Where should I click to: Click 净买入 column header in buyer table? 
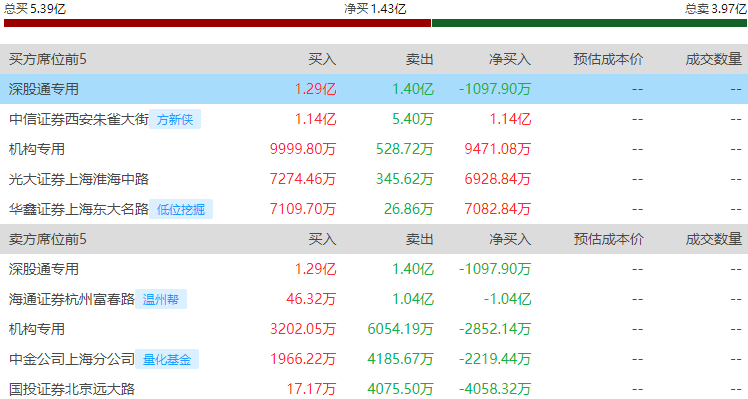pos(510,59)
